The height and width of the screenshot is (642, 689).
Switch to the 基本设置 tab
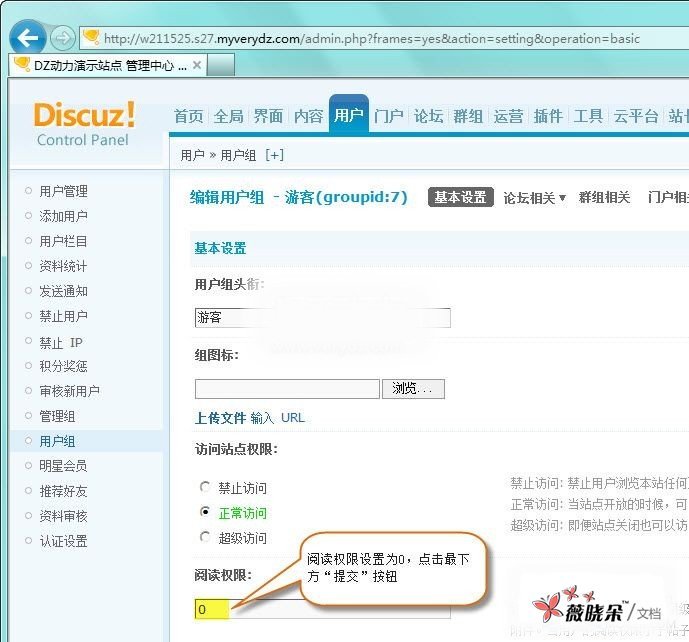(x=461, y=198)
